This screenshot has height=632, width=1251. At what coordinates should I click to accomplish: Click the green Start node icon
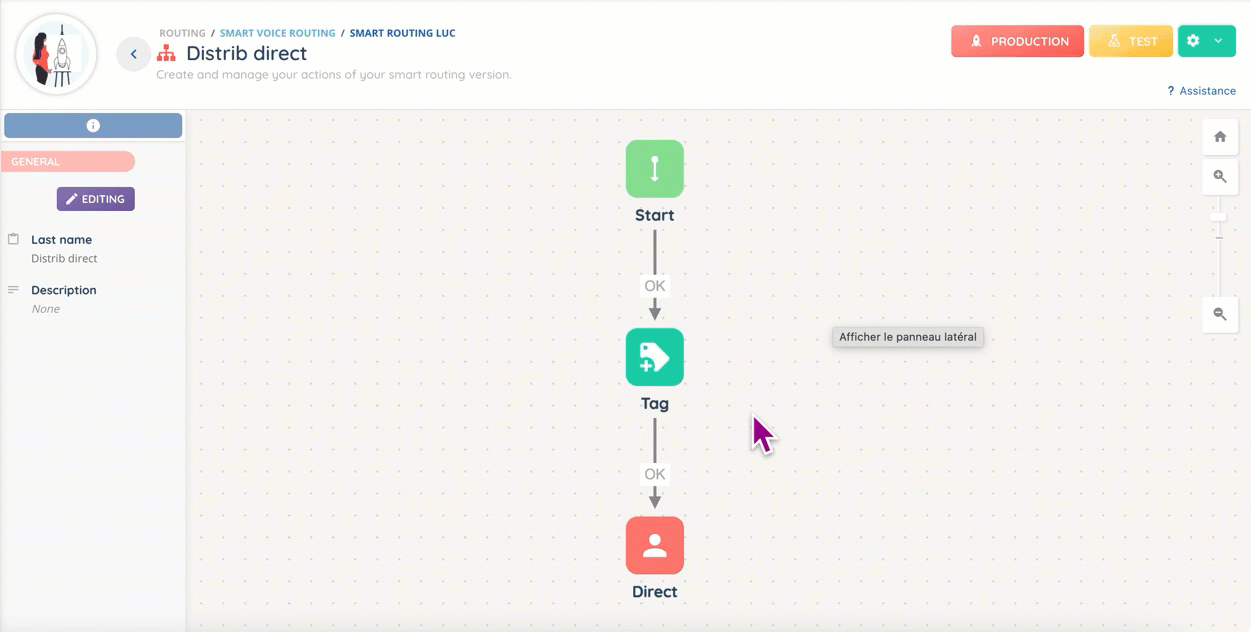pos(654,169)
